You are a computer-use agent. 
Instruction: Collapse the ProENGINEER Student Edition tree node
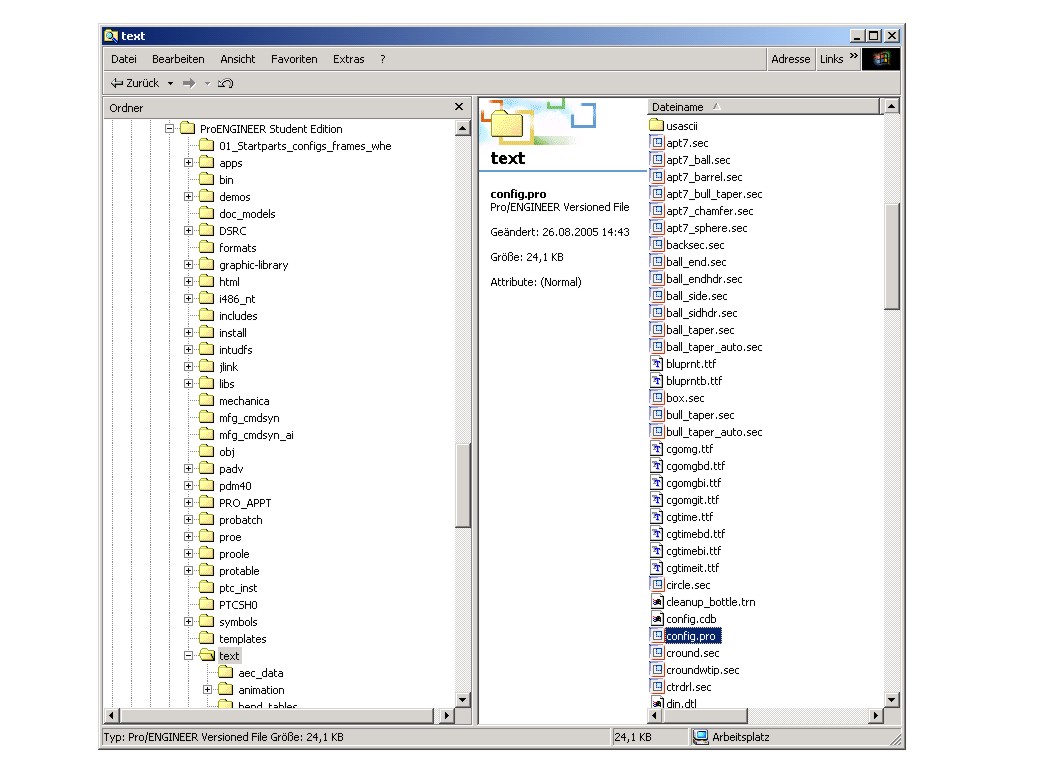pos(169,129)
